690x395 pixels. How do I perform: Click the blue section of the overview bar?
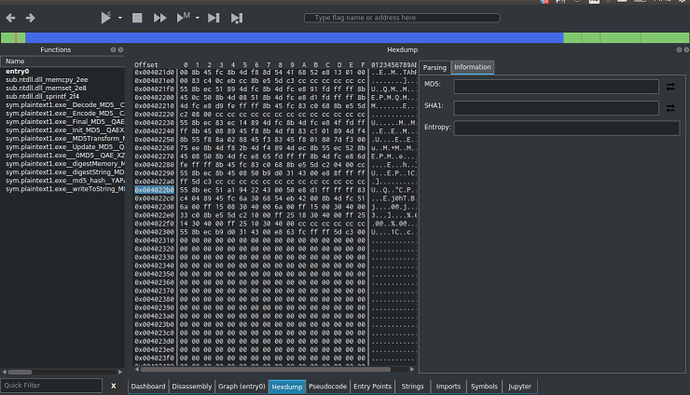pyautogui.click(x=294, y=37)
